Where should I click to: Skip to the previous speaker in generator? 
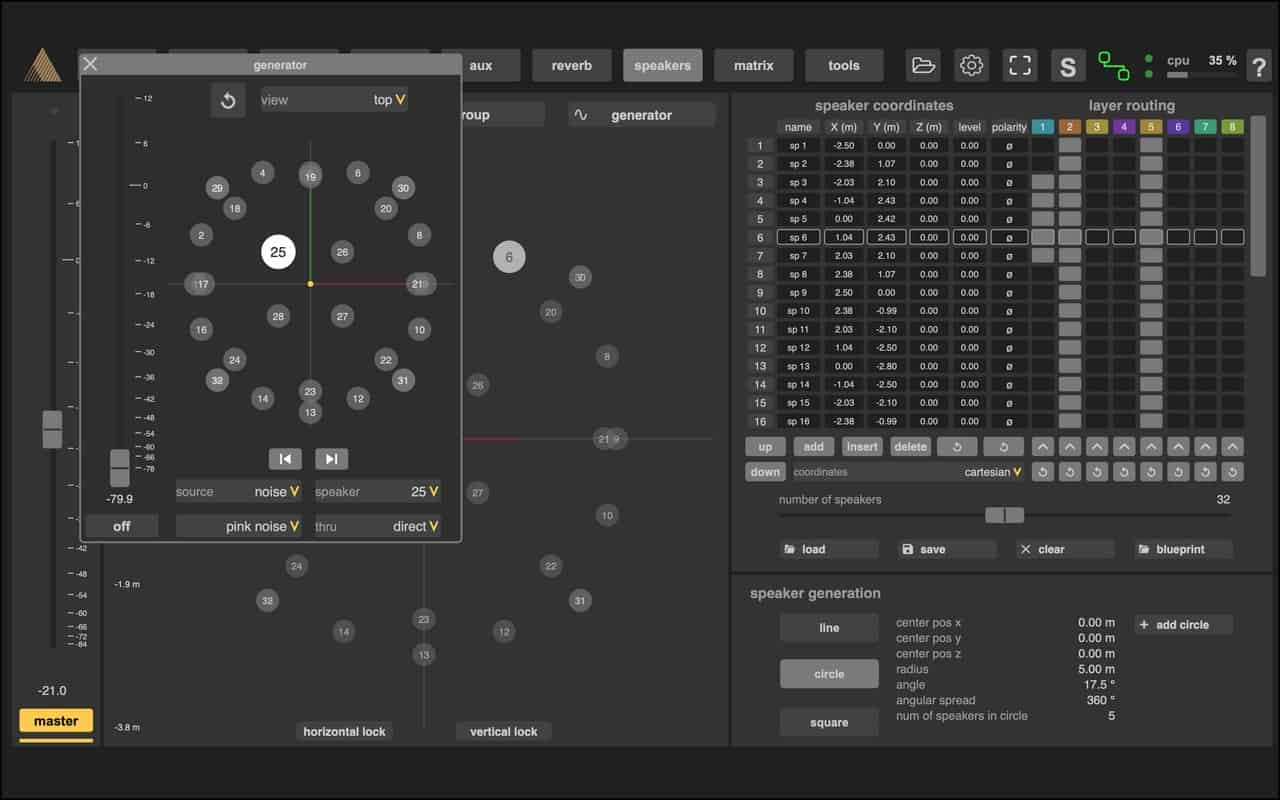pyautogui.click(x=285, y=459)
